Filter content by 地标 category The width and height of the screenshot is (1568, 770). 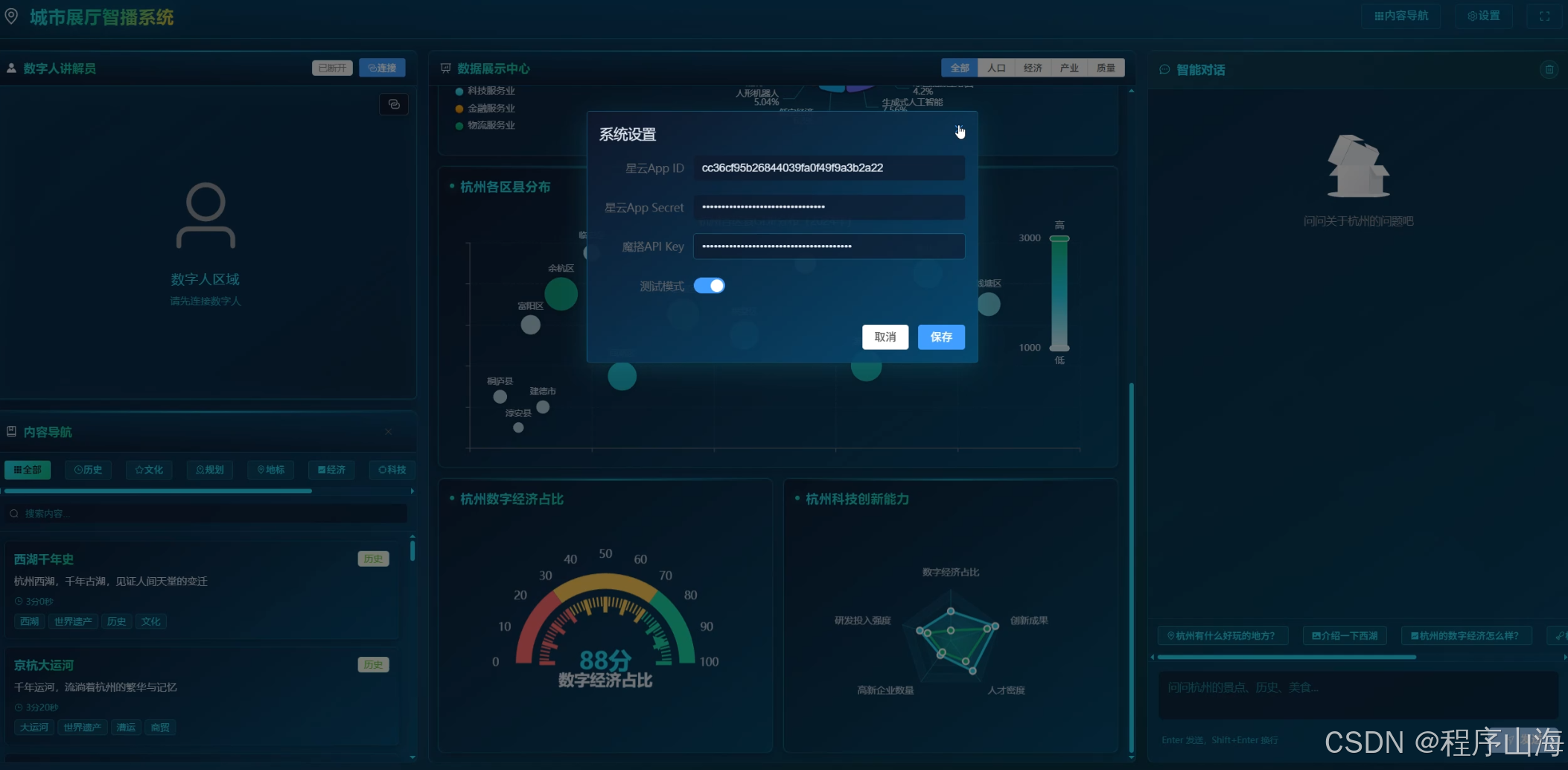click(271, 470)
